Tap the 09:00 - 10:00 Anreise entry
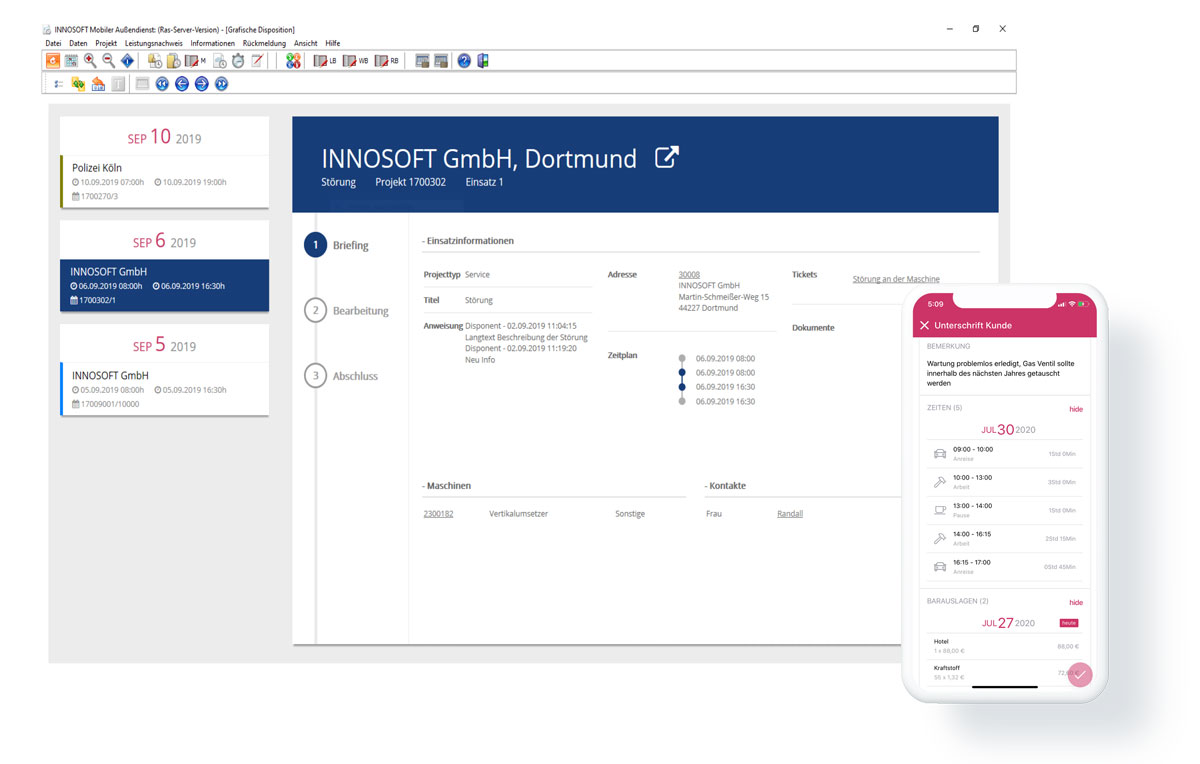Screen dimensions: 1200x764 [x=1004, y=454]
